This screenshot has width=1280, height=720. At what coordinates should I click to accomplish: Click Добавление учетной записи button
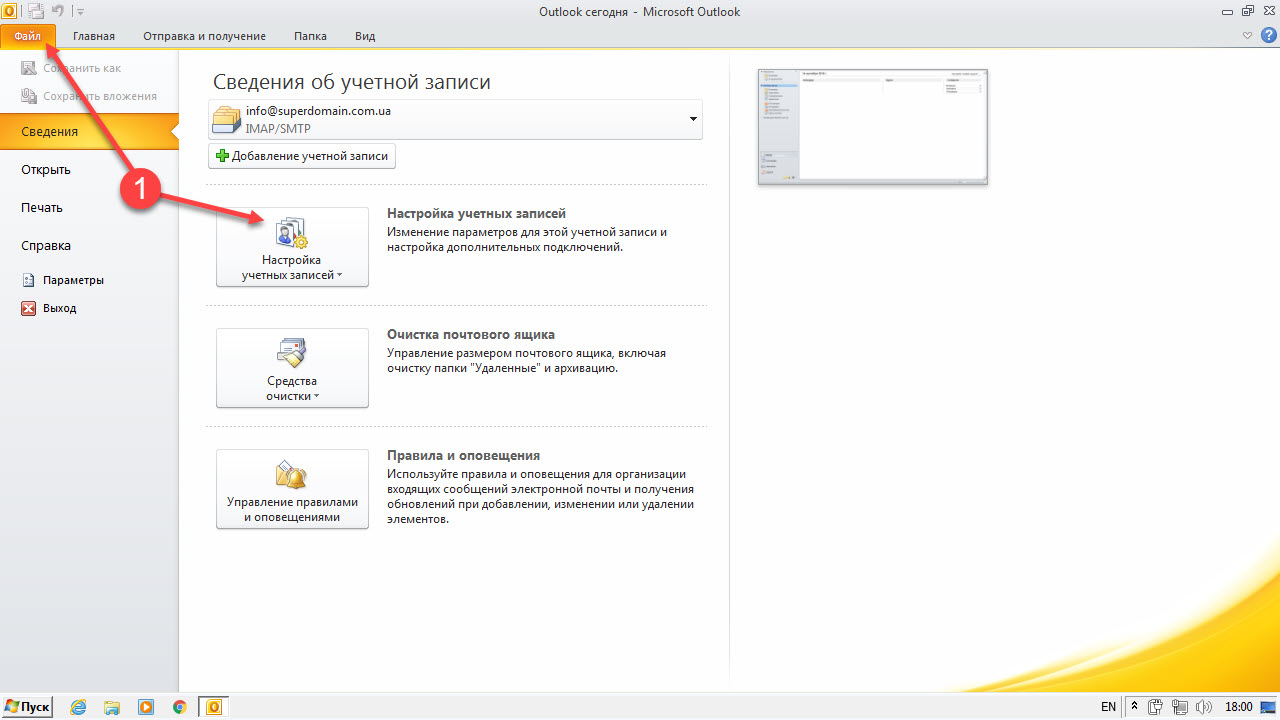[x=302, y=156]
